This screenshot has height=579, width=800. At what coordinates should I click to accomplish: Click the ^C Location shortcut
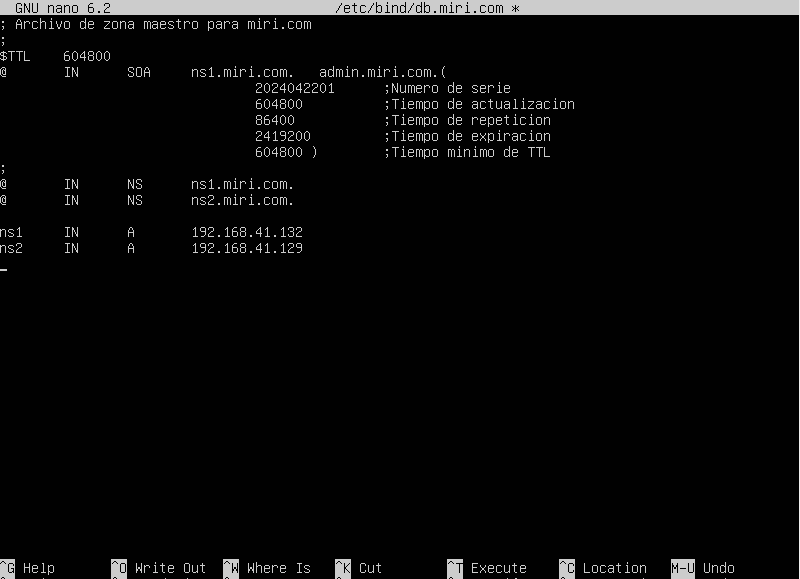click(x=603, y=568)
